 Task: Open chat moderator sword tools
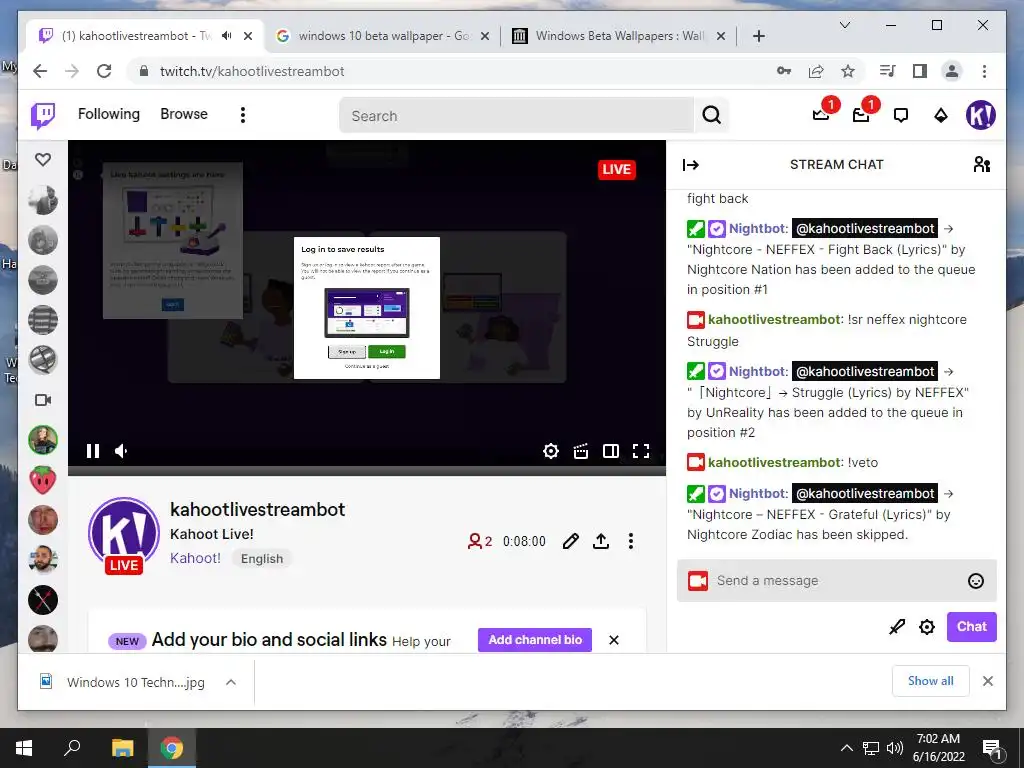click(897, 627)
